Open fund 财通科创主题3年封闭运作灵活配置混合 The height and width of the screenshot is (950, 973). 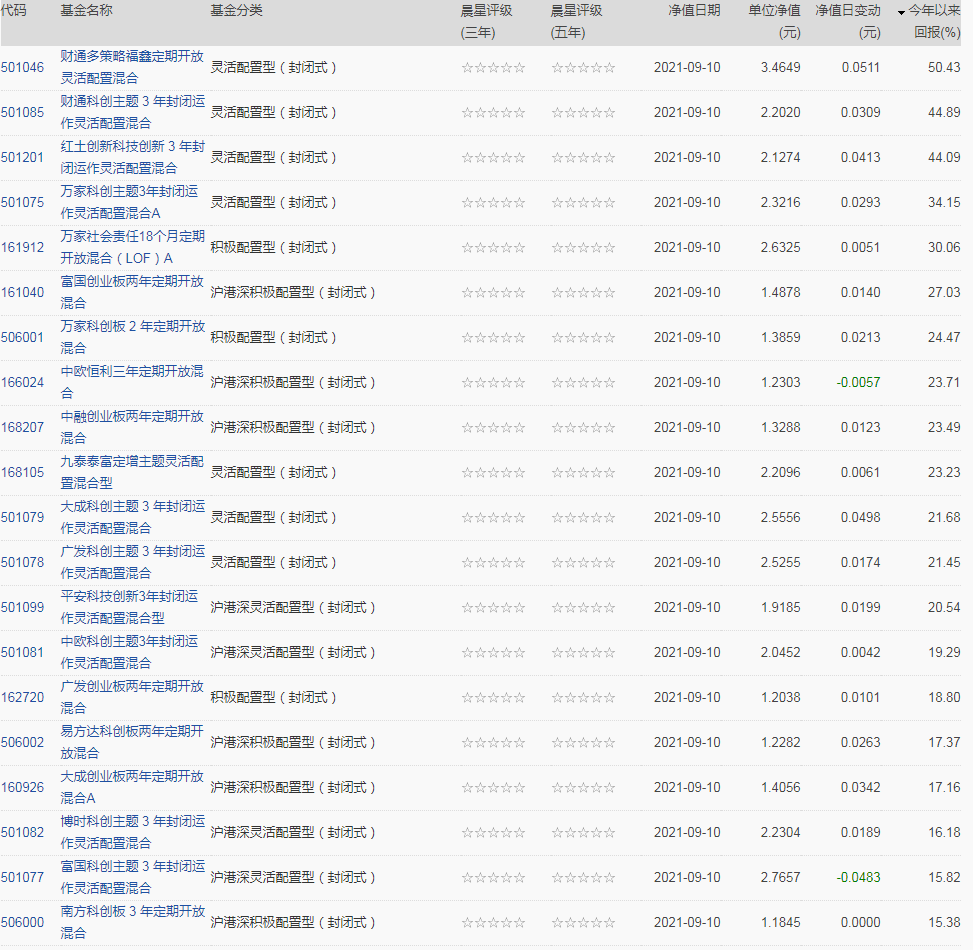(132, 112)
